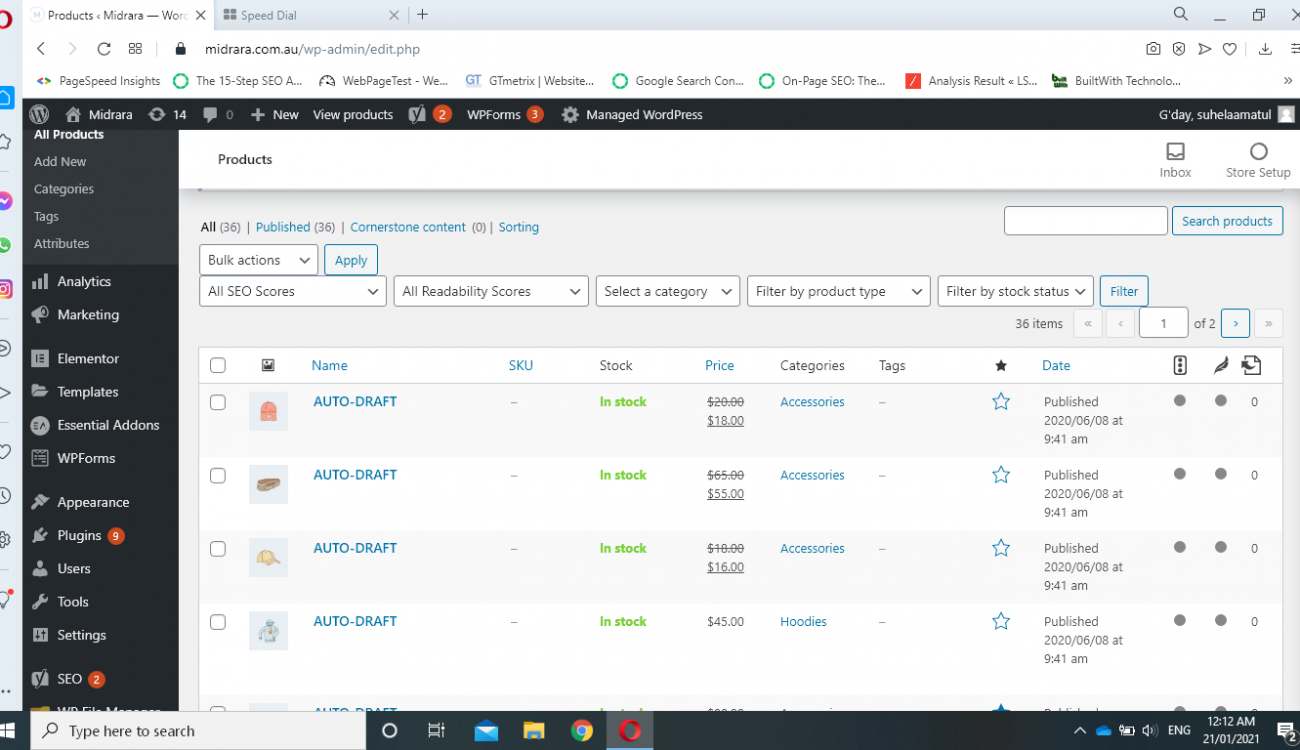The height and width of the screenshot is (750, 1300).
Task: Star the Hoodies product priced $45.00
Action: (1001, 621)
